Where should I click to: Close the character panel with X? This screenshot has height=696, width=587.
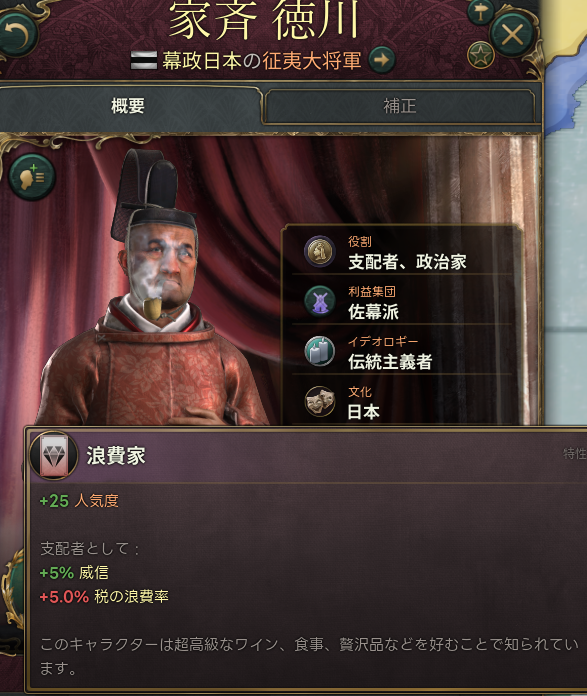pyautogui.click(x=512, y=35)
